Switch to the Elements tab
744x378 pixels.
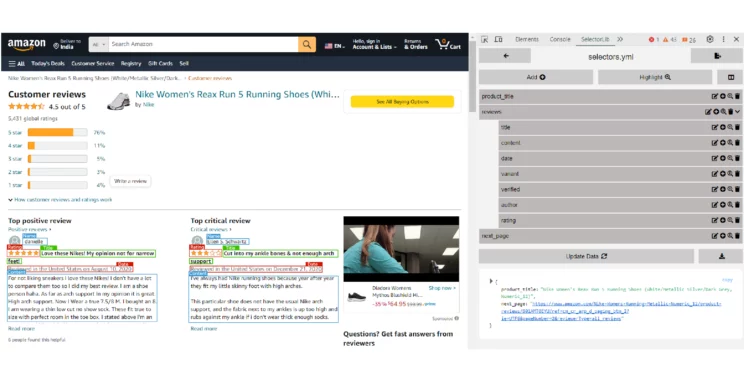(x=527, y=39)
